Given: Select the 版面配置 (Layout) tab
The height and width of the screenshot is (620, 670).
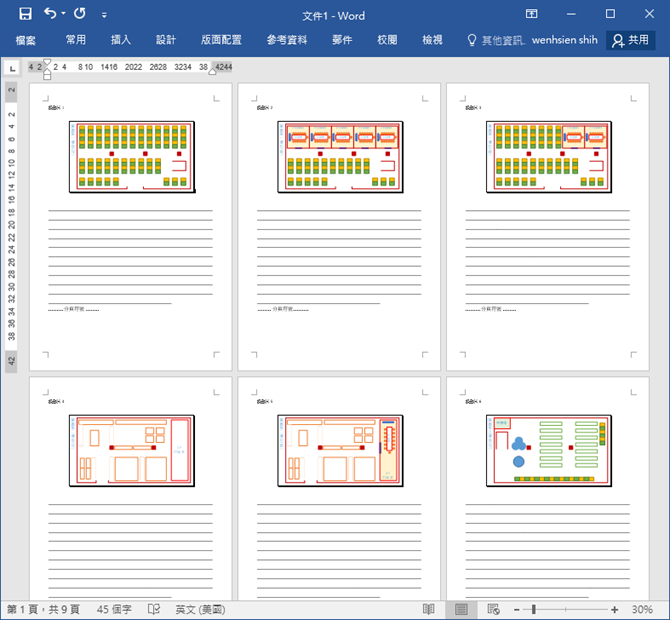Looking at the screenshot, I should pos(221,40).
